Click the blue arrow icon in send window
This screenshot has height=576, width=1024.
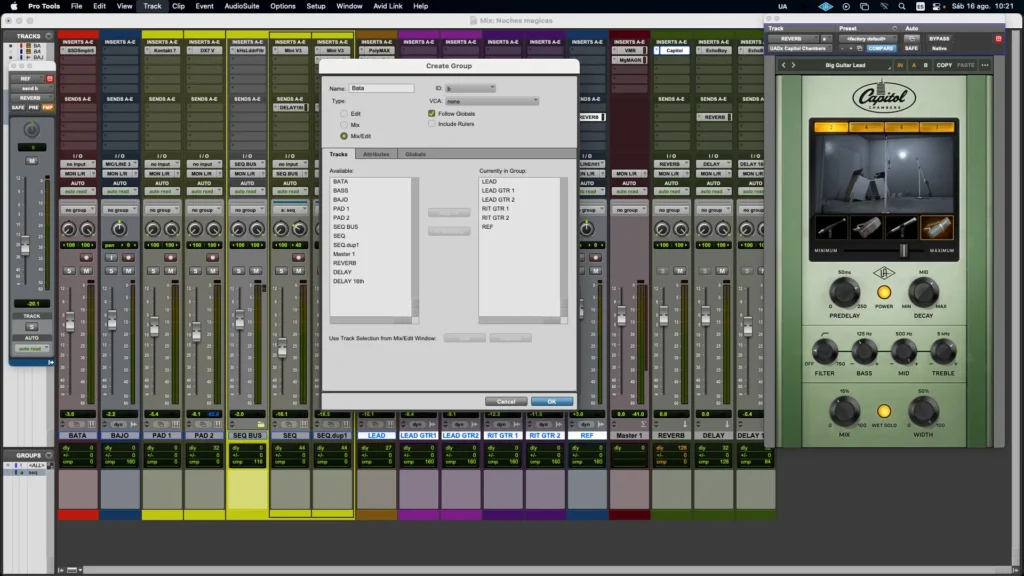[50, 362]
